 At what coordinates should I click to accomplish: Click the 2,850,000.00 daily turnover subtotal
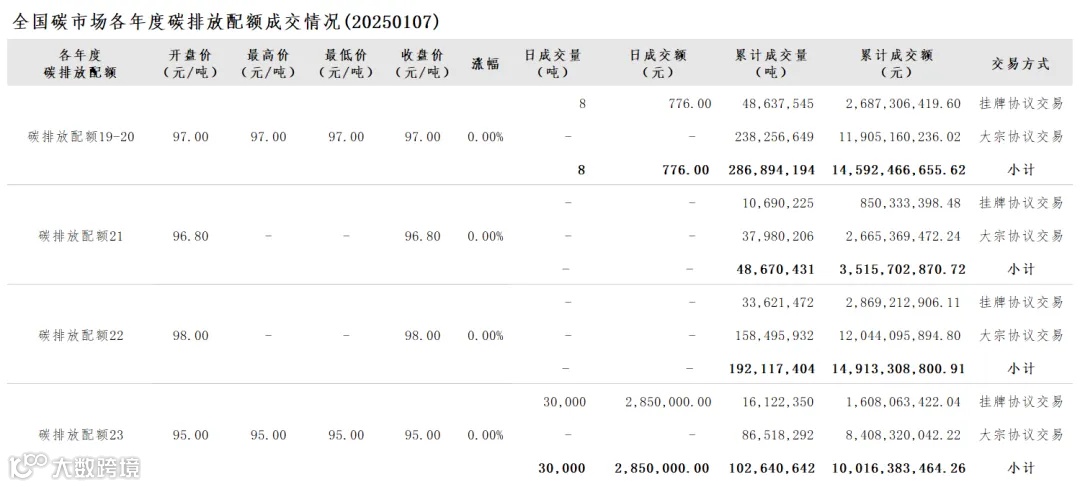[661, 468]
